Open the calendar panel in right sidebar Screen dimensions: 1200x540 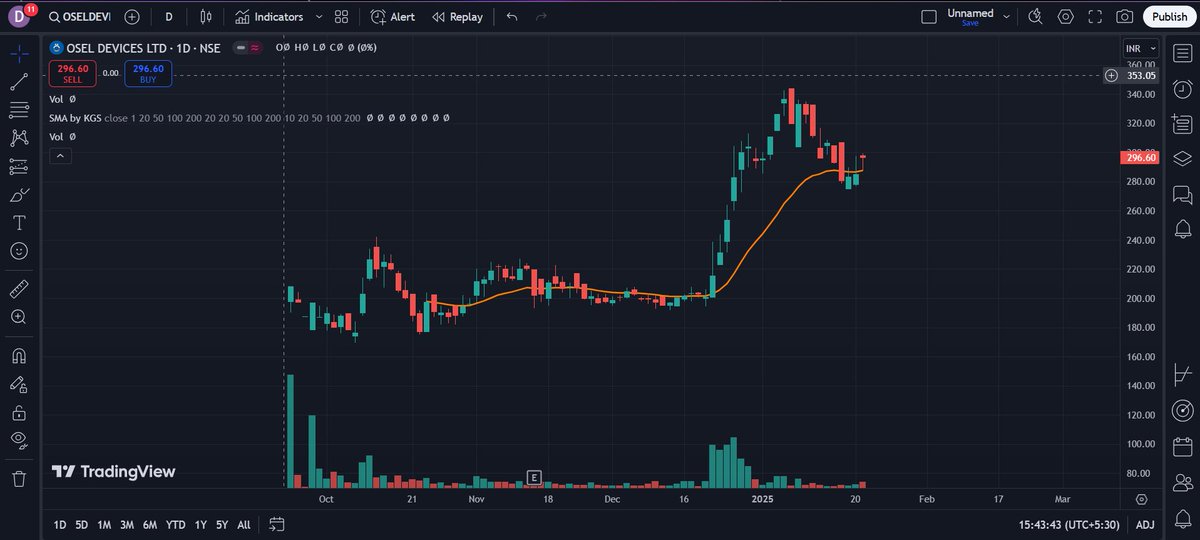pyautogui.click(x=1182, y=447)
